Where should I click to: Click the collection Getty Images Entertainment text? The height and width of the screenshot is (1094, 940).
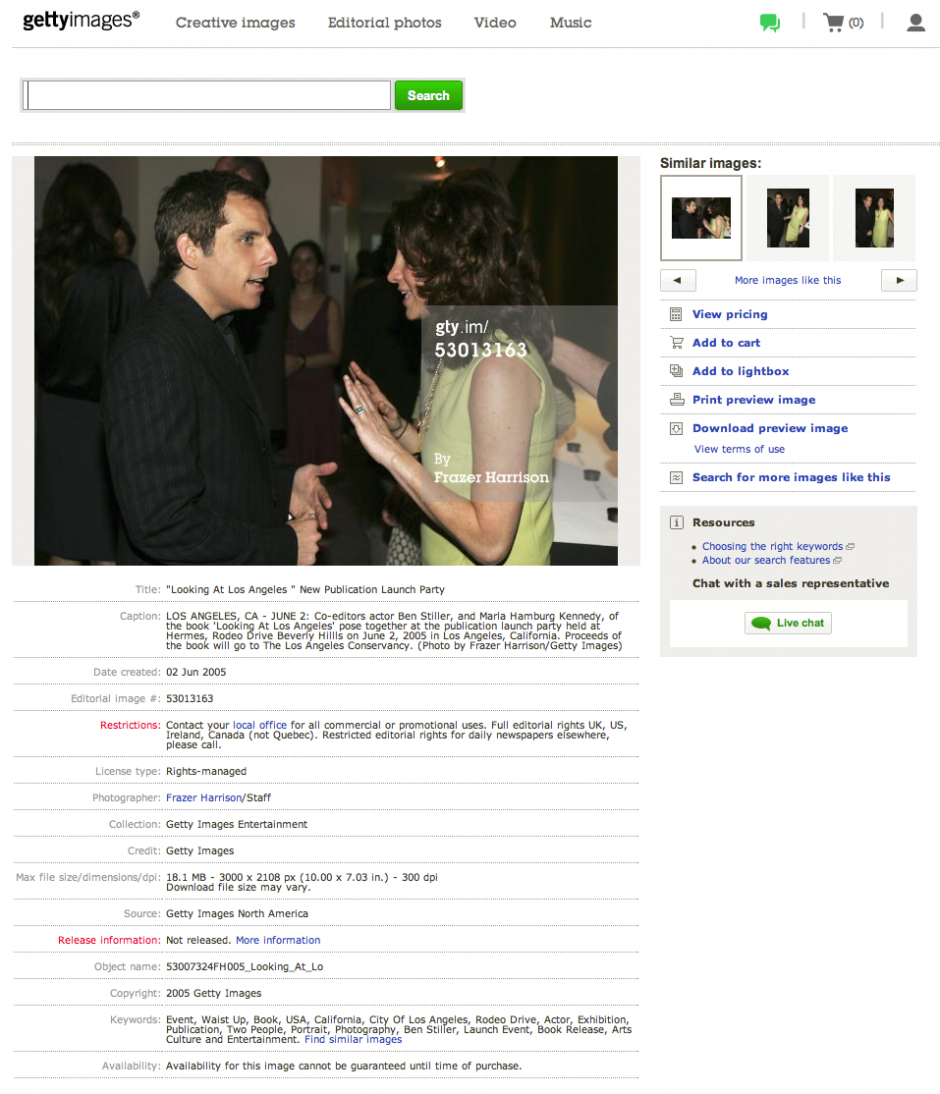(237, 824)
